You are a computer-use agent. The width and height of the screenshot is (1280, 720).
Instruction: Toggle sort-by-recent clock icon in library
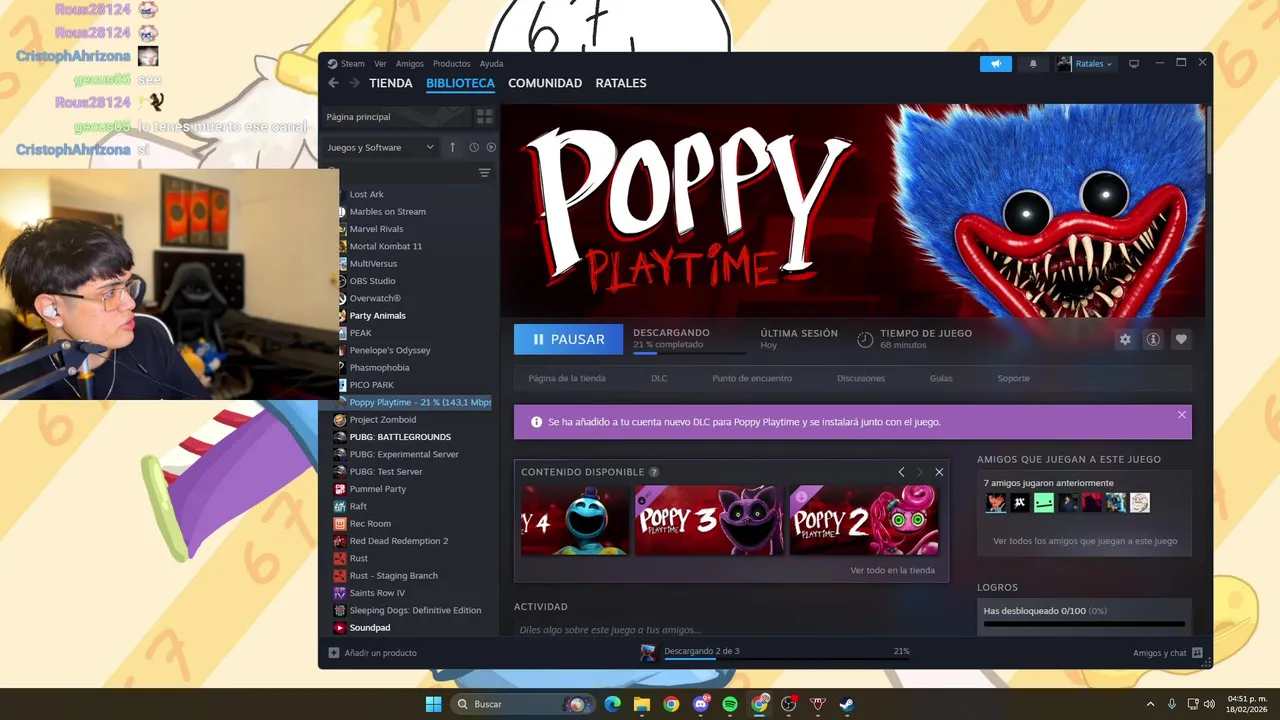[x=474, y=147]
